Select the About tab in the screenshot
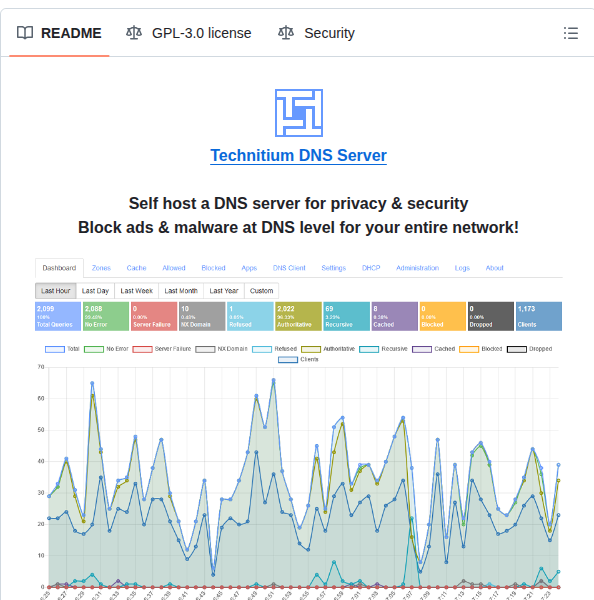The height and width of the screenshot is (600, 594). 494,268
